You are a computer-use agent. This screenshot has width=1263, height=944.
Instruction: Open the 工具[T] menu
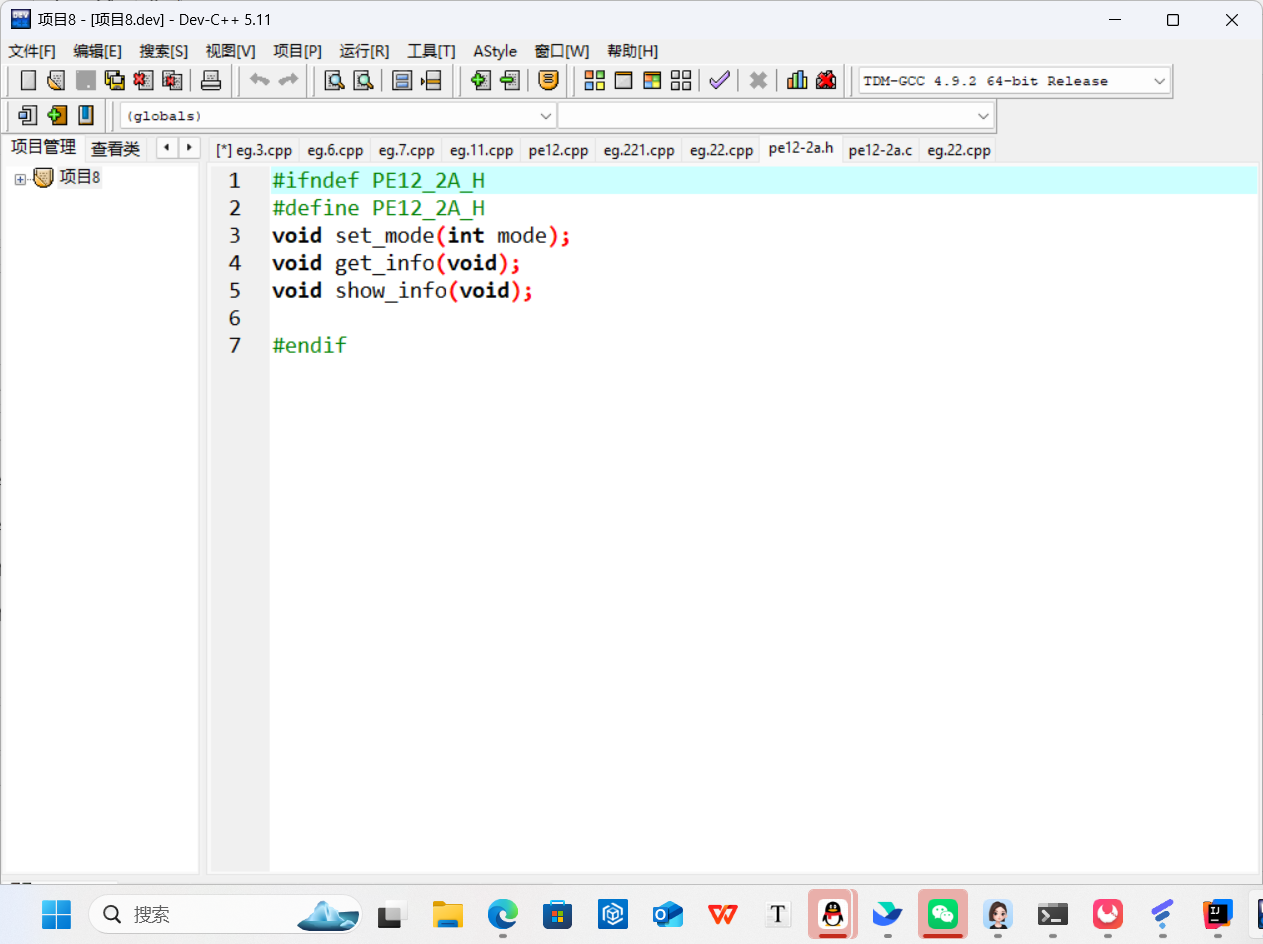[x=431, y=51]
